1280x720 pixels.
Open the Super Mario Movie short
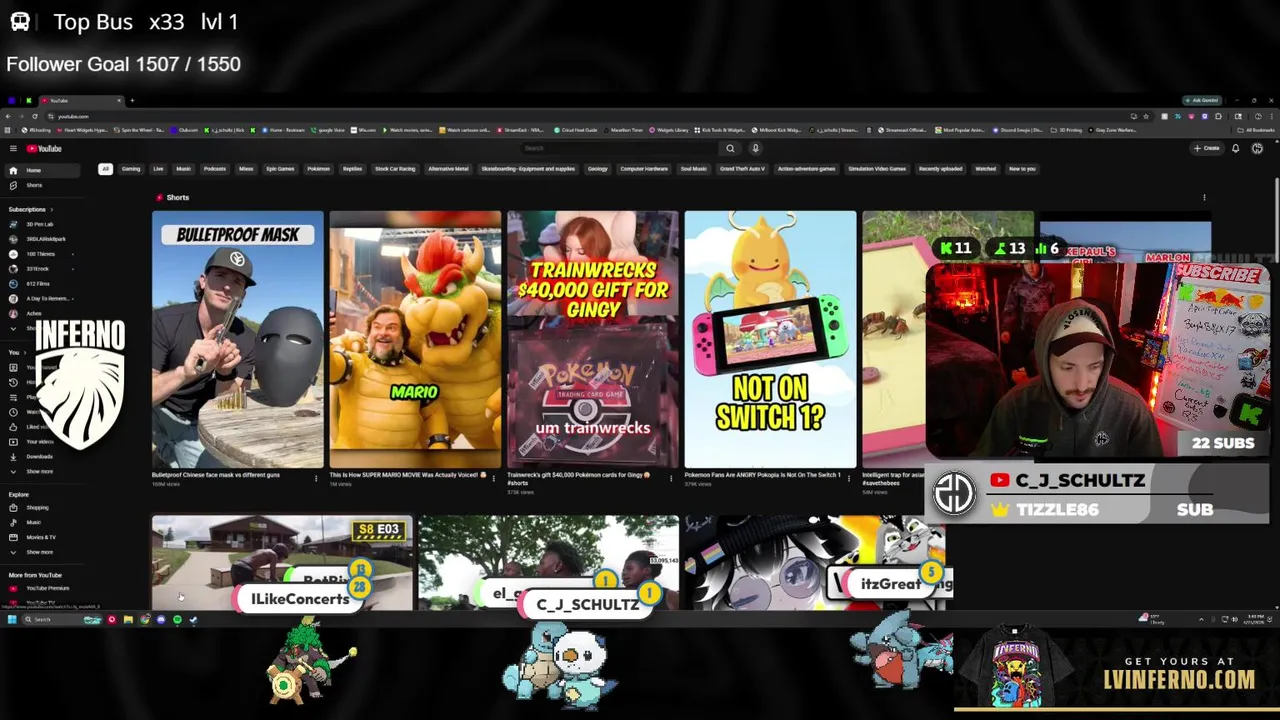click(x=415, y=339)
